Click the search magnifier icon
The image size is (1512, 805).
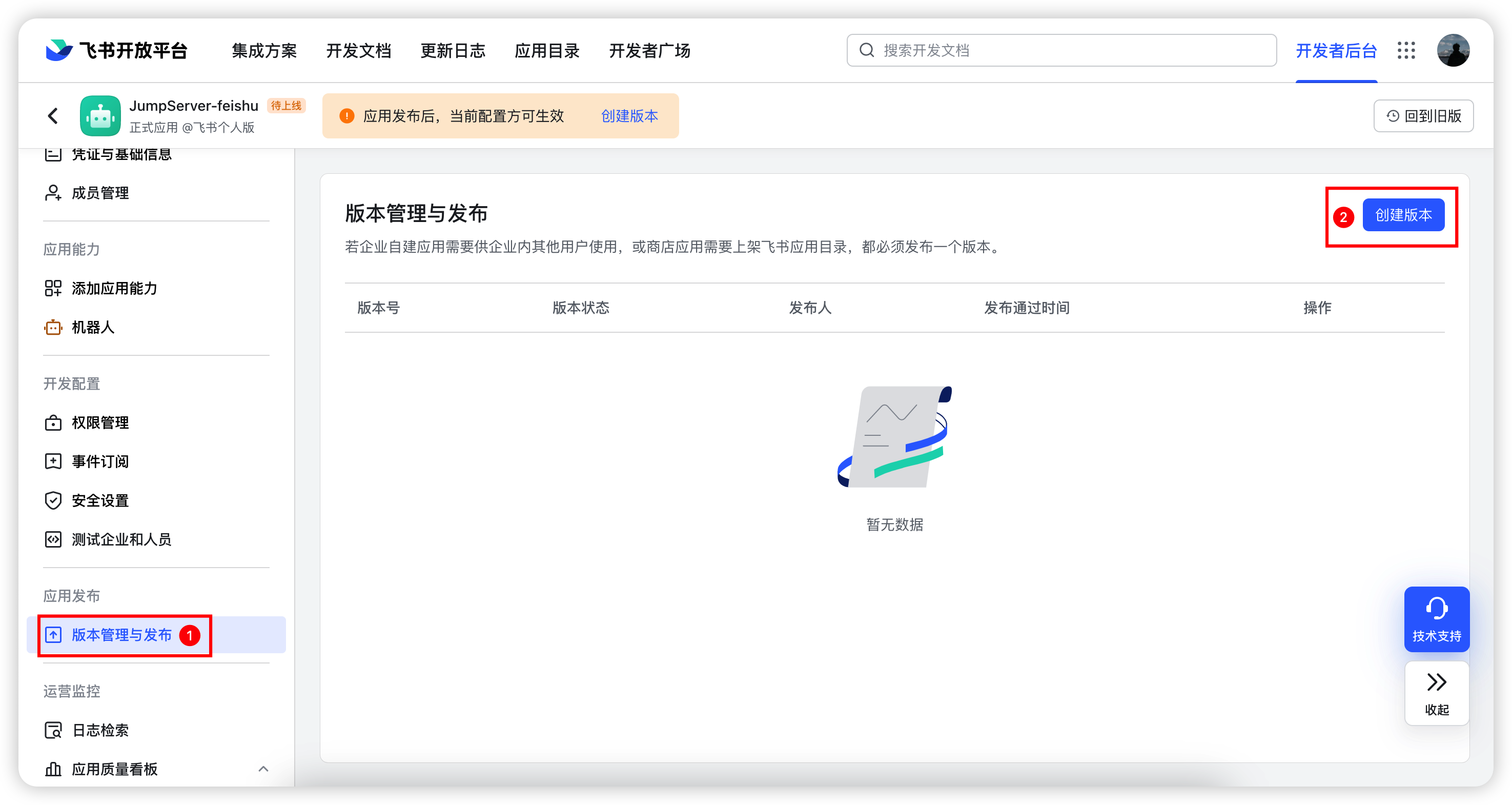pos(867,50)
